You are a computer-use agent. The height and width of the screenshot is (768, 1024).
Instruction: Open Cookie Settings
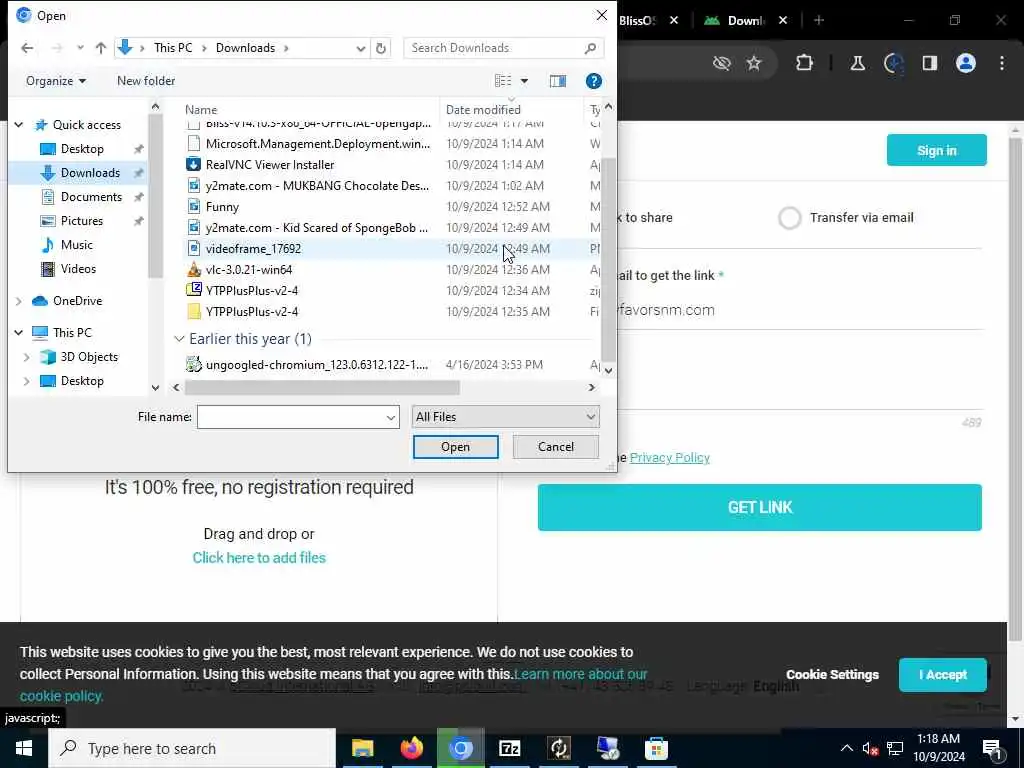click(x=832, y=675)
